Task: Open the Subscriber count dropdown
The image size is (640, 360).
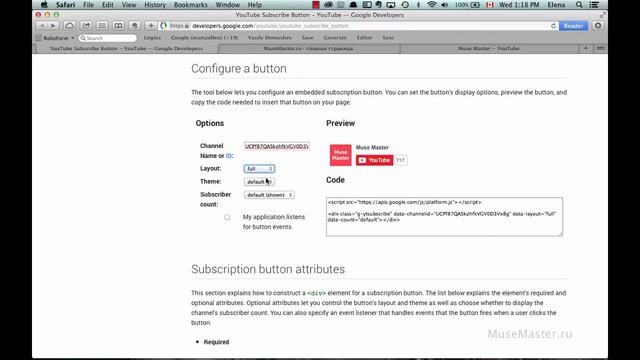Action: [x=269, y=195]
